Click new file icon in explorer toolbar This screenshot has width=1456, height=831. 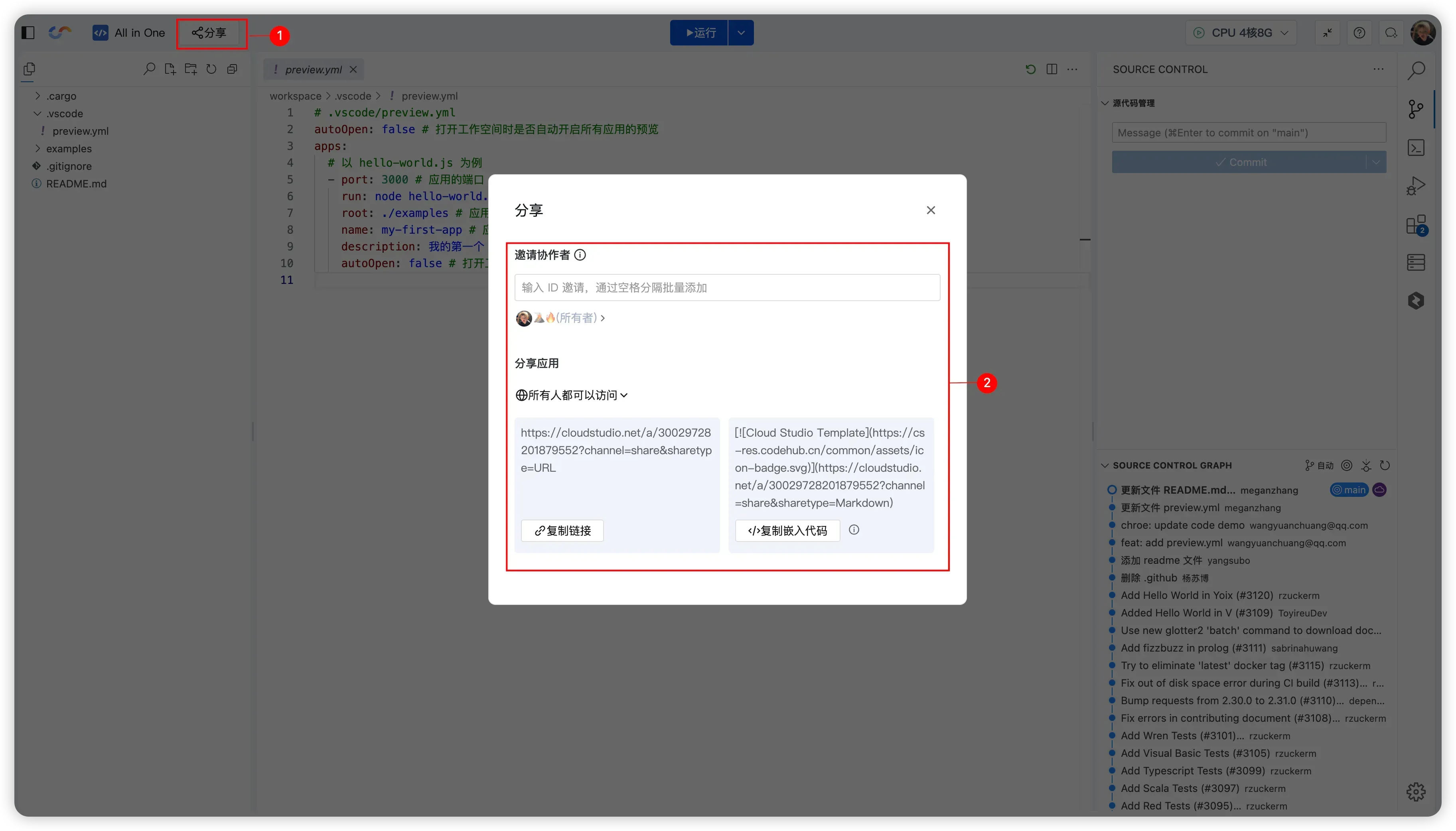(x=170, y=69)
